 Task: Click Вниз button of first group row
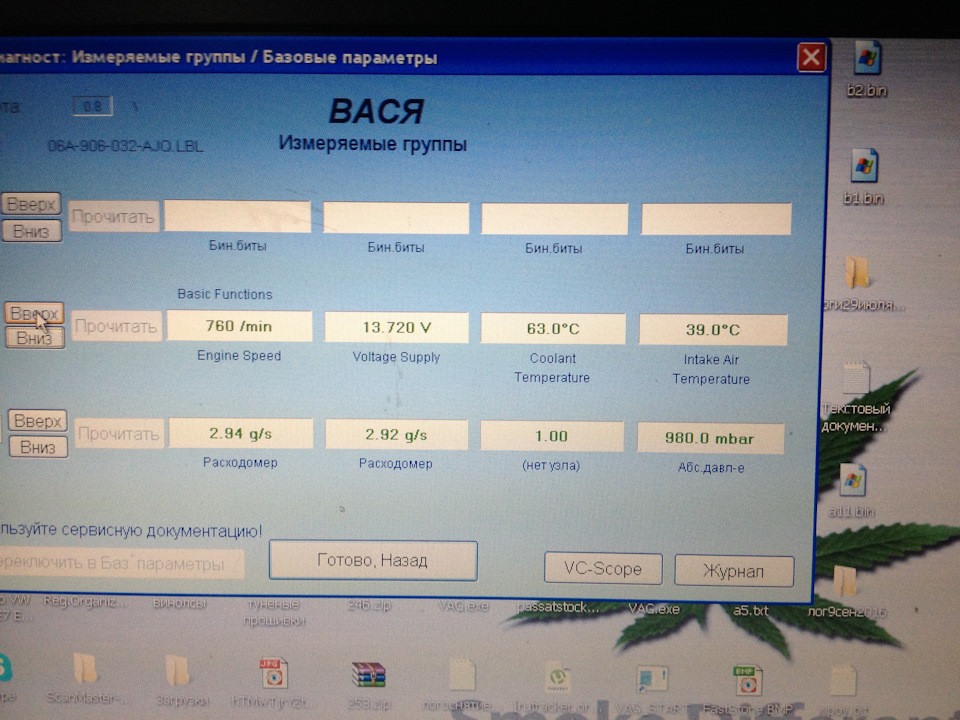(x=32, y=231)
